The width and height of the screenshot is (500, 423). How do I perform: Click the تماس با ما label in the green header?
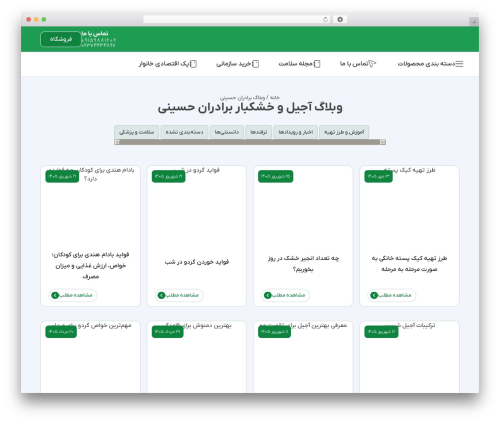click(x=95, y=33)
